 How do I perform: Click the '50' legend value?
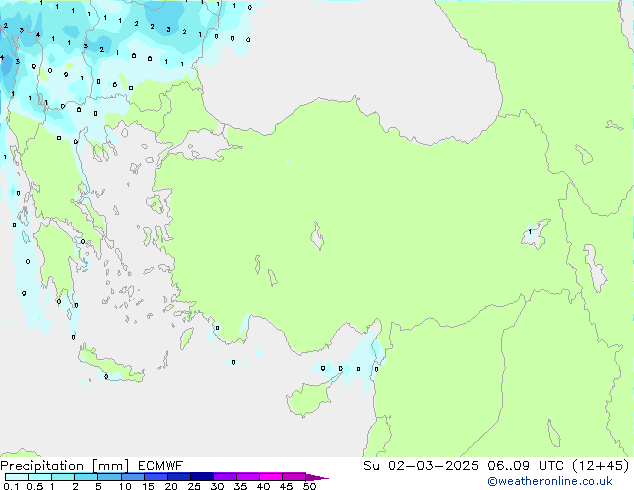309,486
